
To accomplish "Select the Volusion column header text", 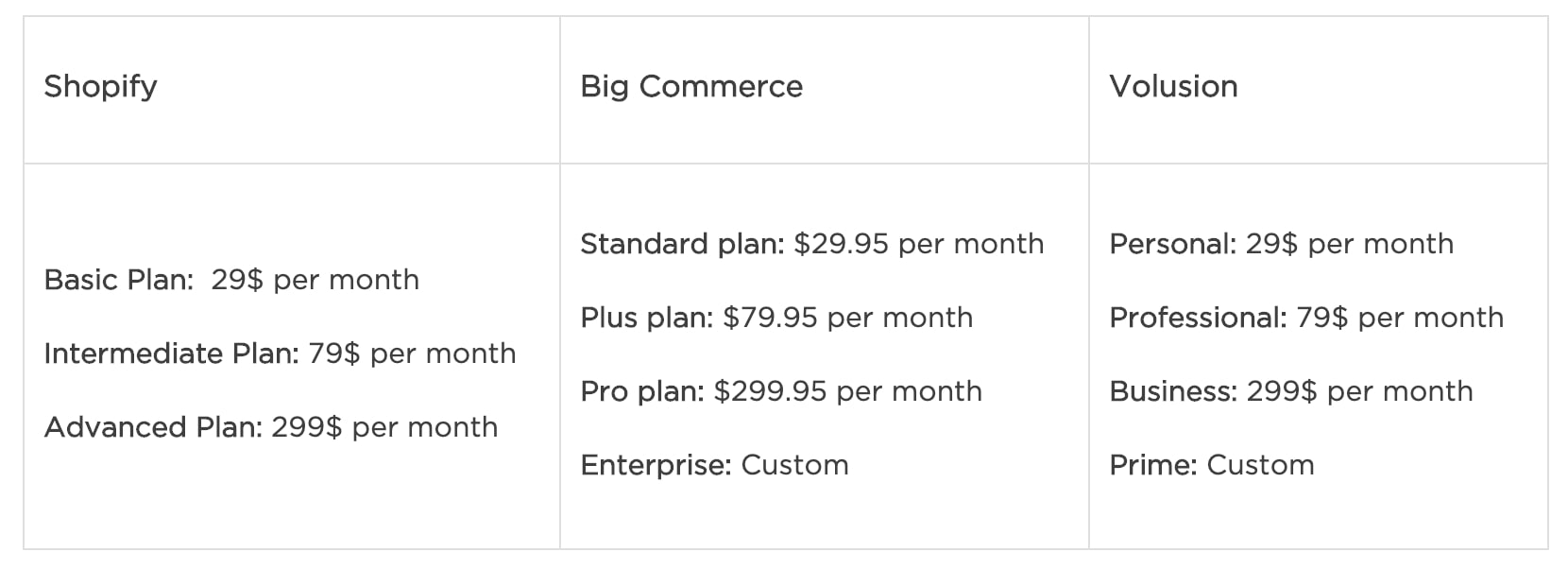I will [x=1173, y=87].
